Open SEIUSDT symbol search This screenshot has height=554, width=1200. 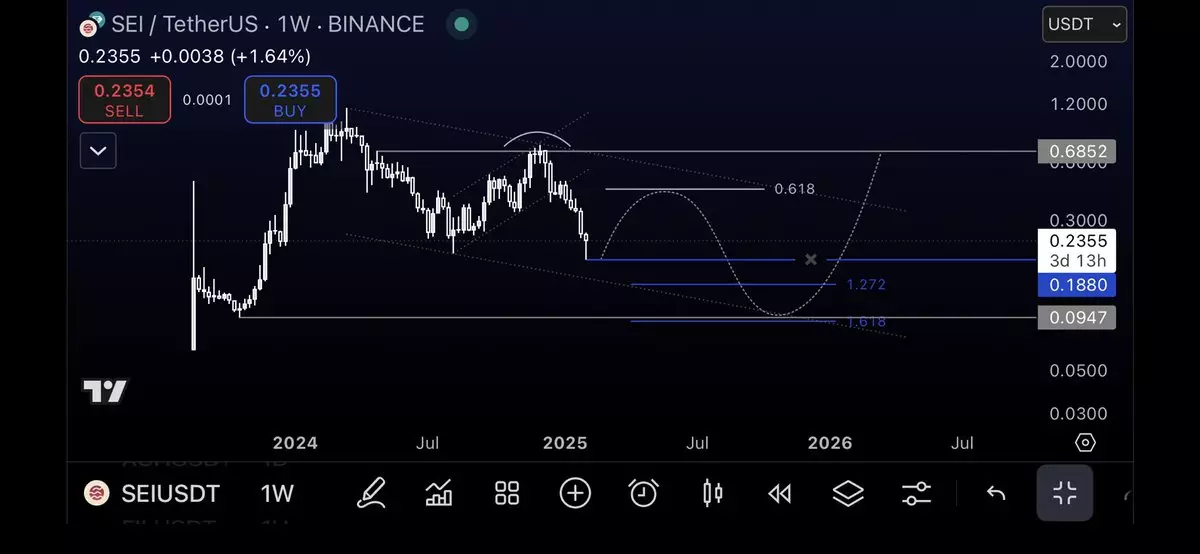coord(169,493)
